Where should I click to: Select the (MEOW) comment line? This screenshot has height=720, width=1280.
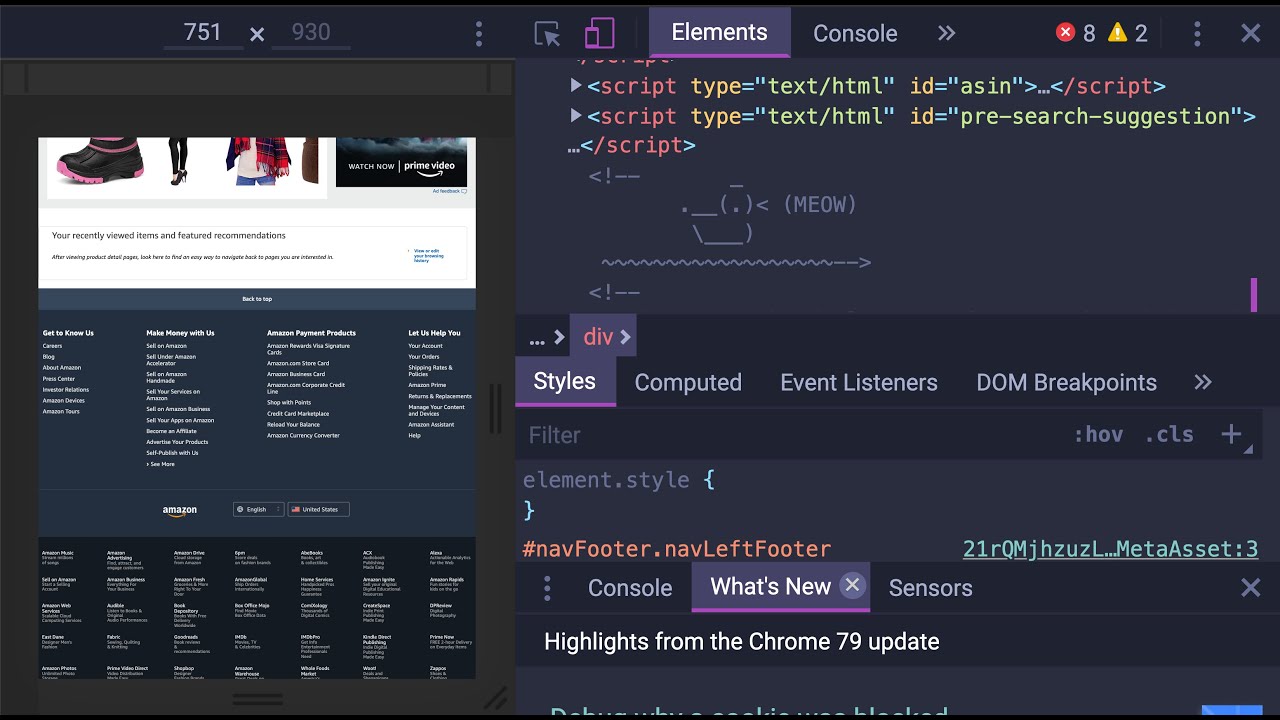769,205
